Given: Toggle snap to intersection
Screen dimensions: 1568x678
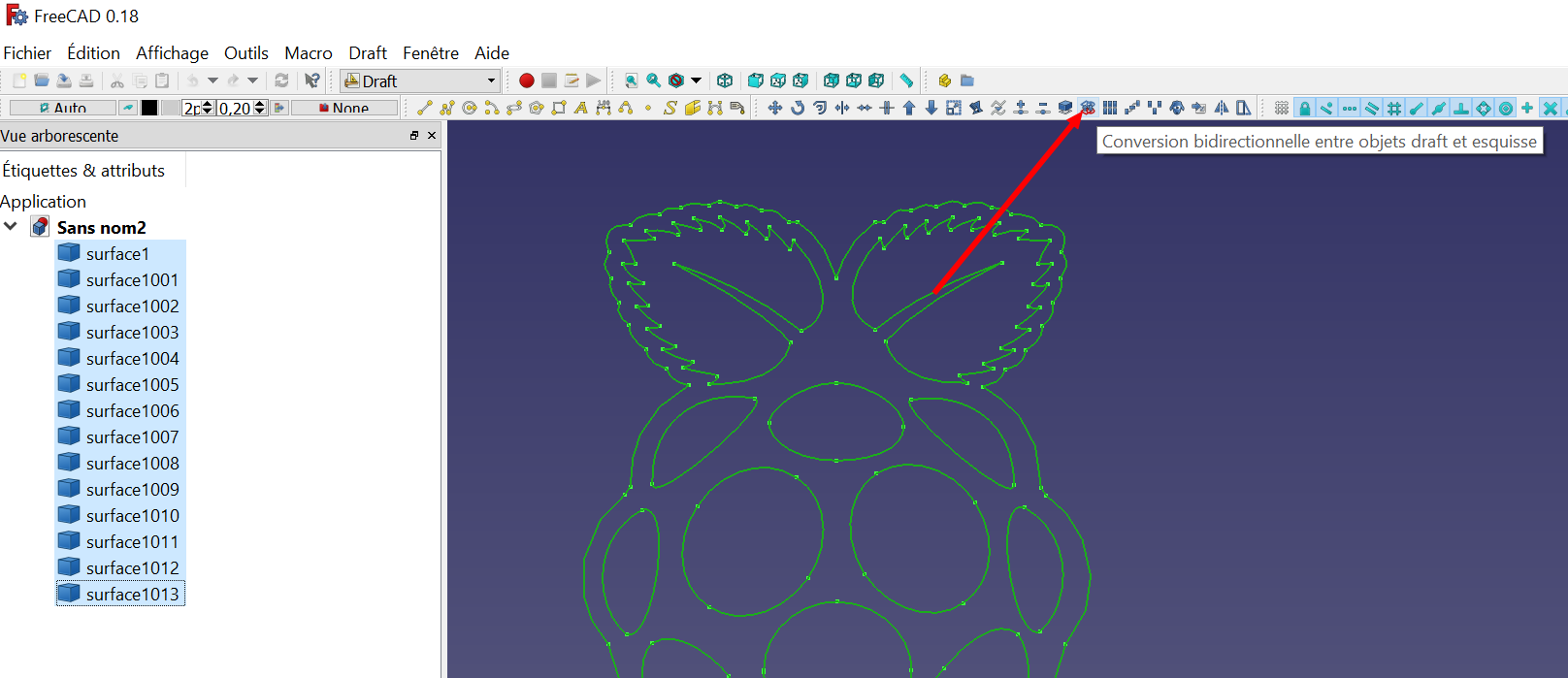Looking at the screenshot, I should coord(1551,108).
